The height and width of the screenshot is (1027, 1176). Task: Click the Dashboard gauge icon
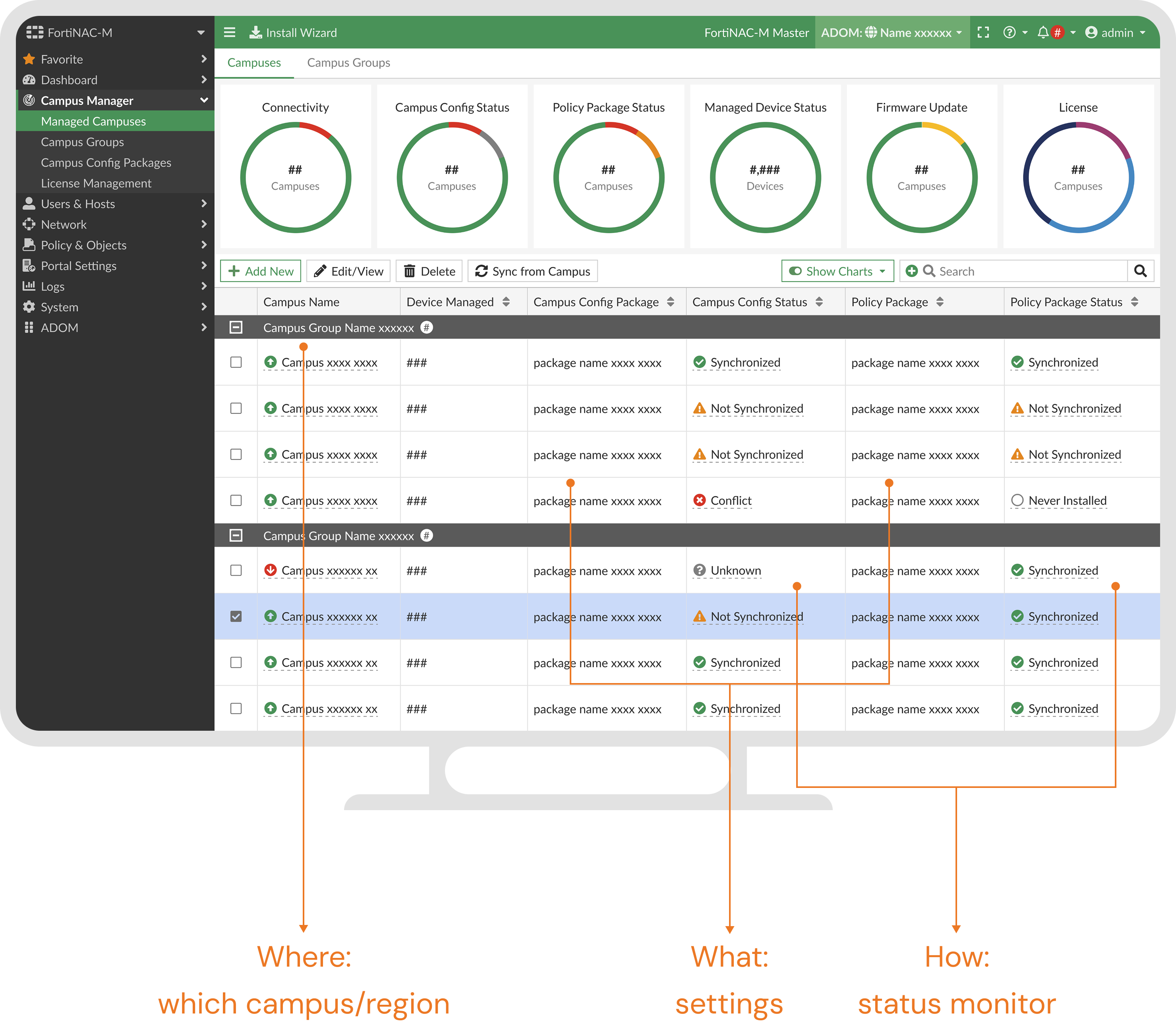[x=29, y=80]
